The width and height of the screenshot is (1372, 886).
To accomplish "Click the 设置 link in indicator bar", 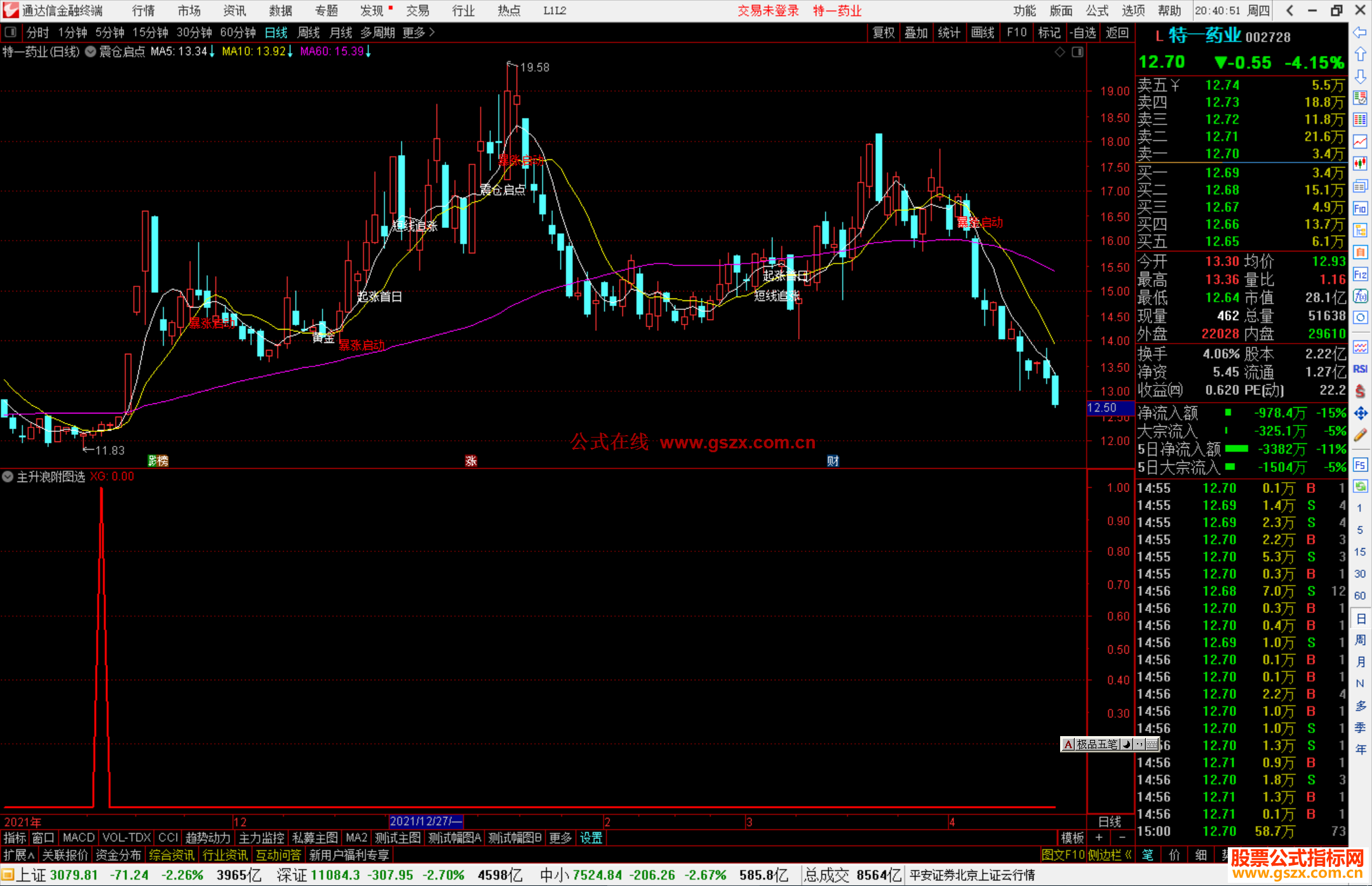I will coord(591,838).
